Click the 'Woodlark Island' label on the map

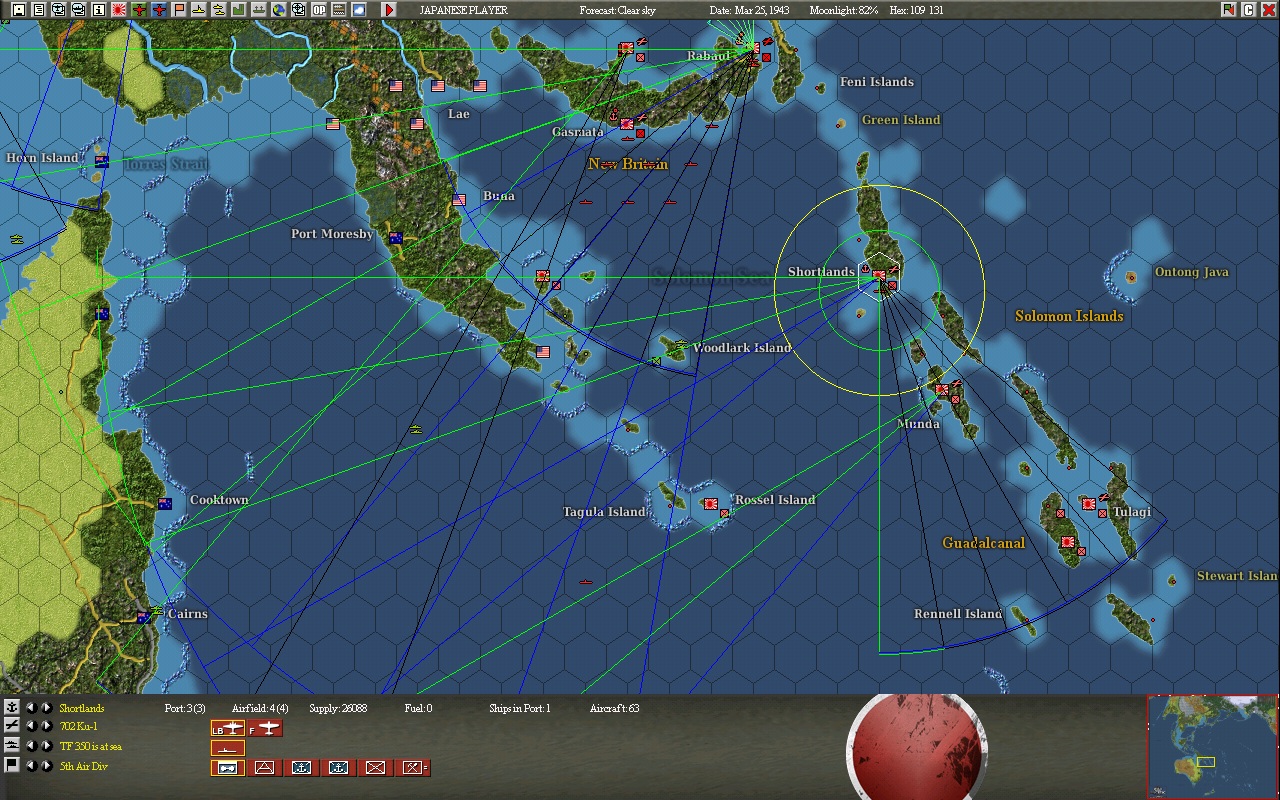[741, 348]
